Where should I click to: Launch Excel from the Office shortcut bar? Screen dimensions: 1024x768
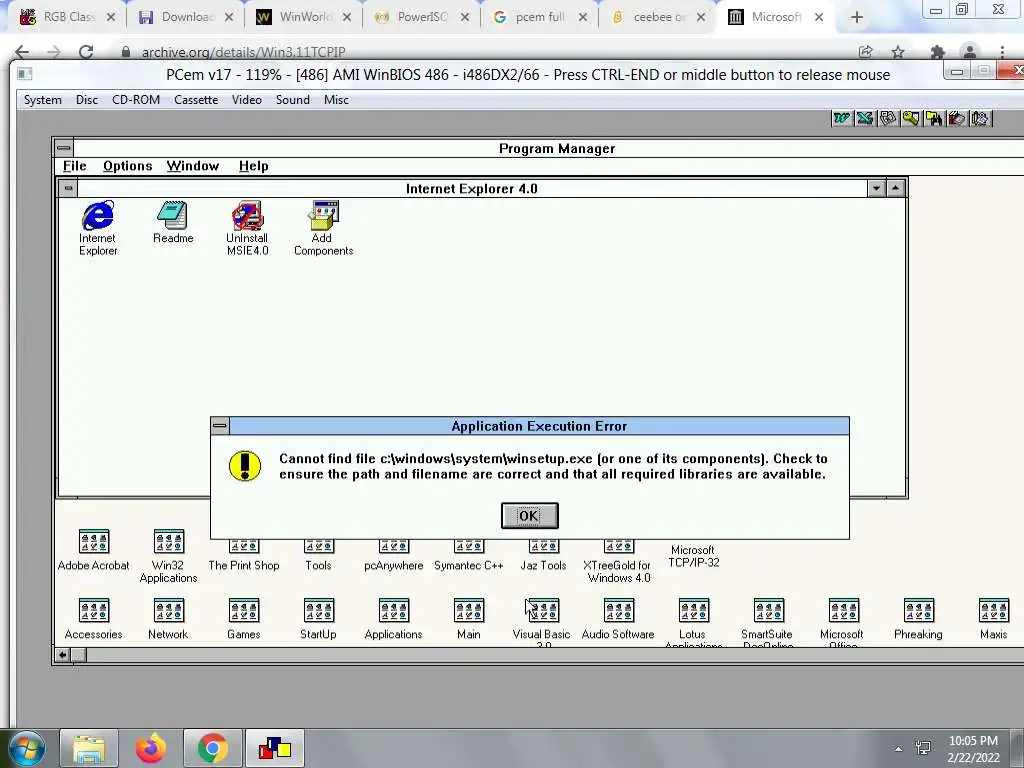point(865,118)
